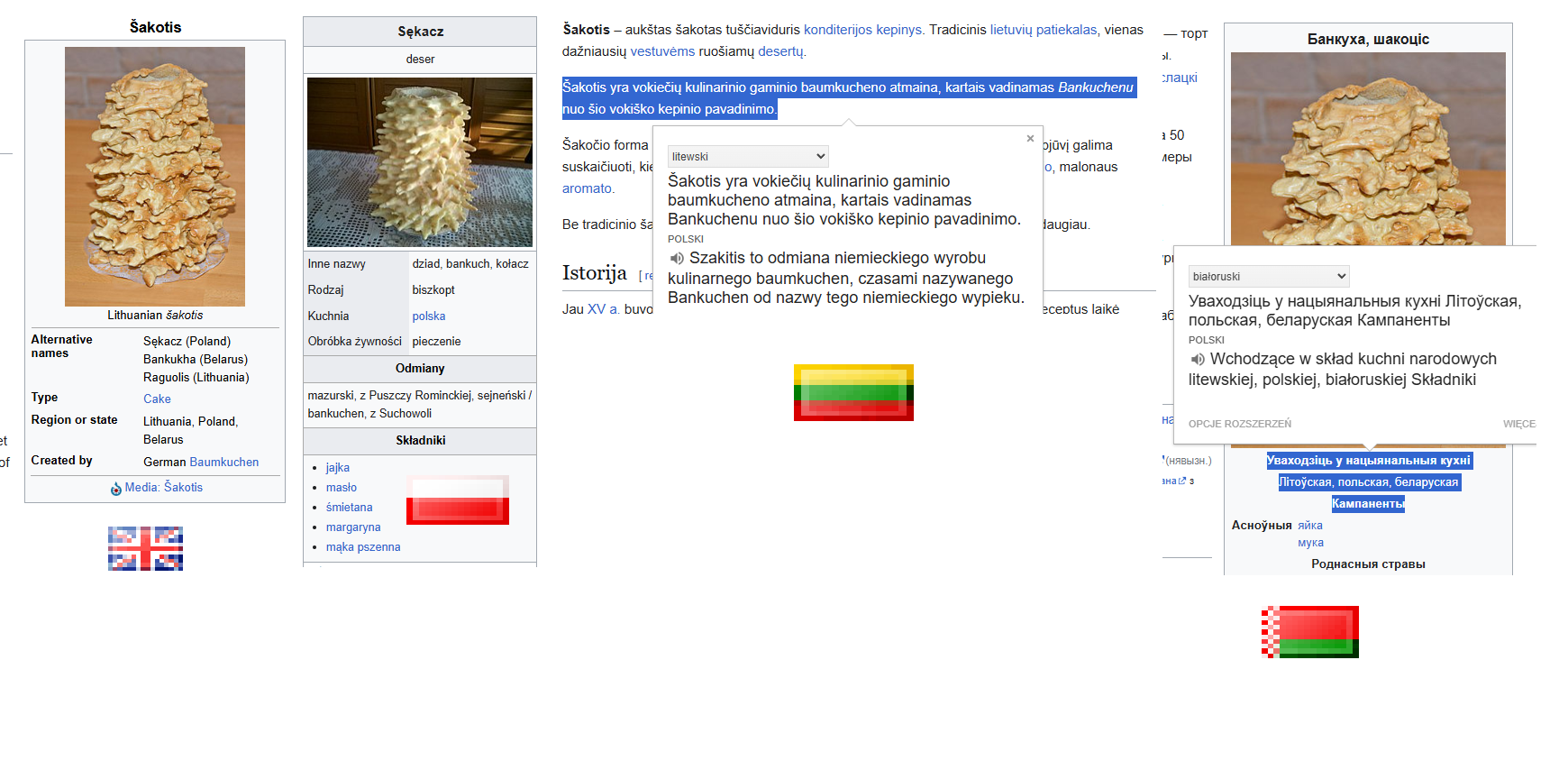The width and height of the screenshot is (1568, 770).
Task: Open the яйка ingredient link
Action: point(1310,525)
